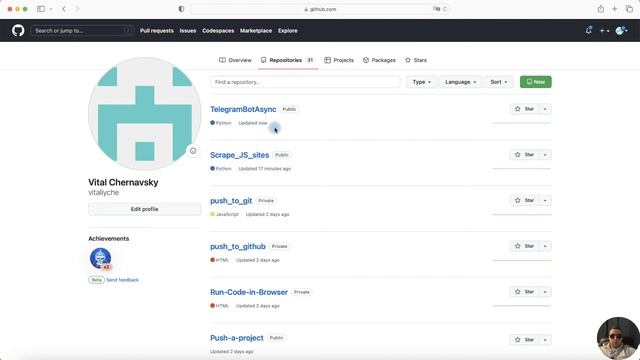Star the push_to_git repository
Screen dimensions: 640x360
click(524, 200)
